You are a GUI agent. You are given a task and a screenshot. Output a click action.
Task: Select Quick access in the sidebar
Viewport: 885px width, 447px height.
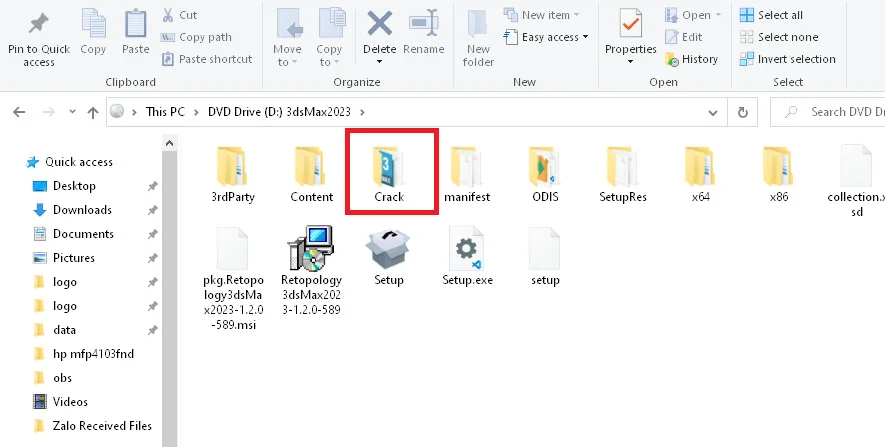[69, 162]
